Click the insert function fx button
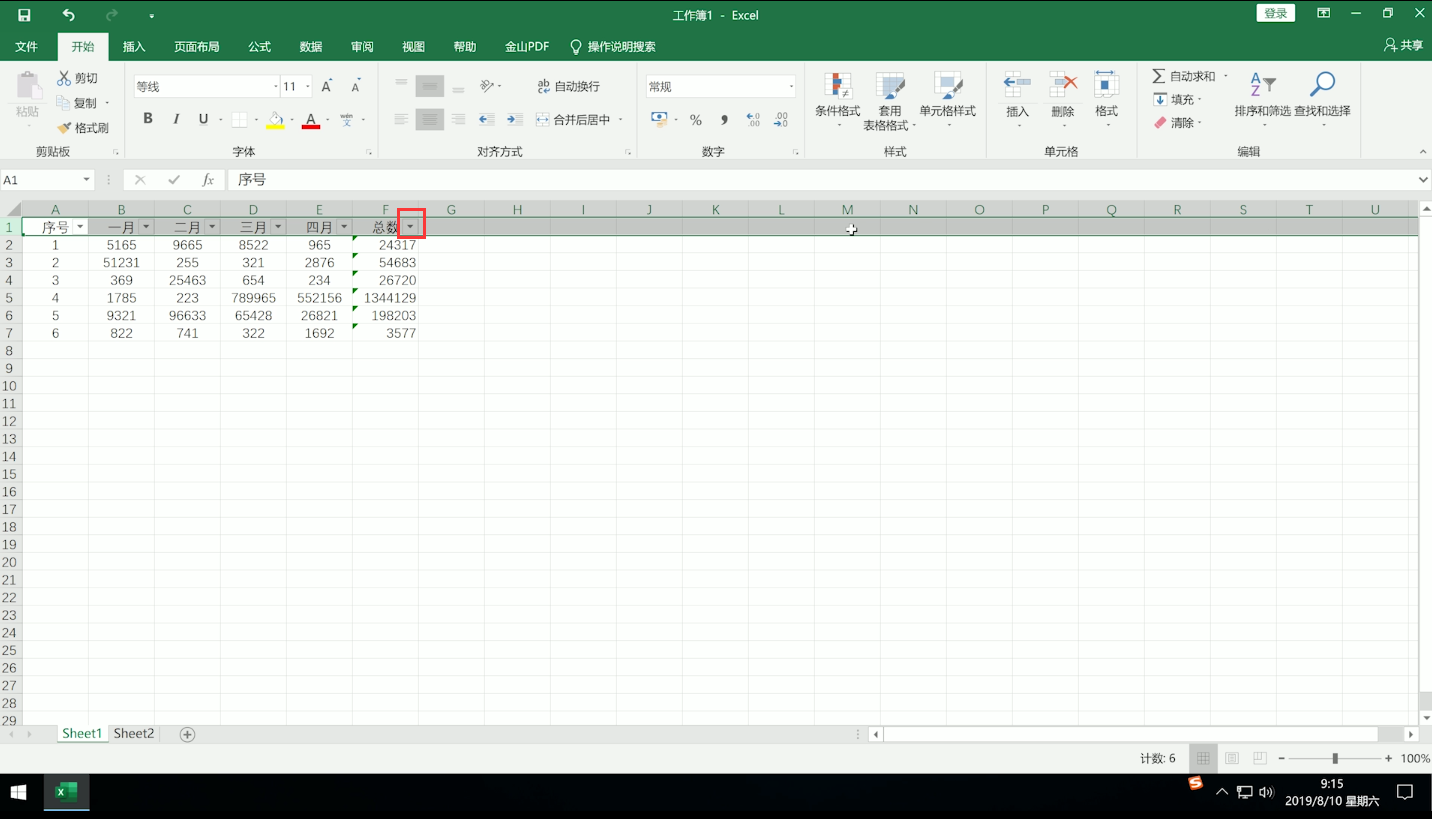Screen dimensions: 1432x819 pos(208,180)
